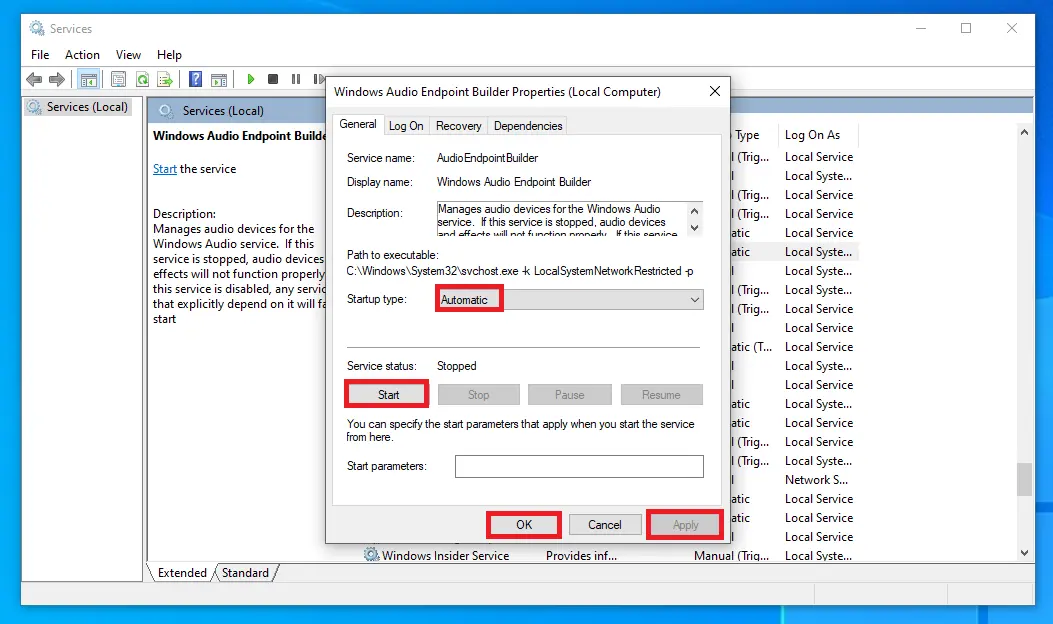Click the Forward arrow in the Services toolbar
The height and width of the screenshot is (624, 1053).
(57, 79)
